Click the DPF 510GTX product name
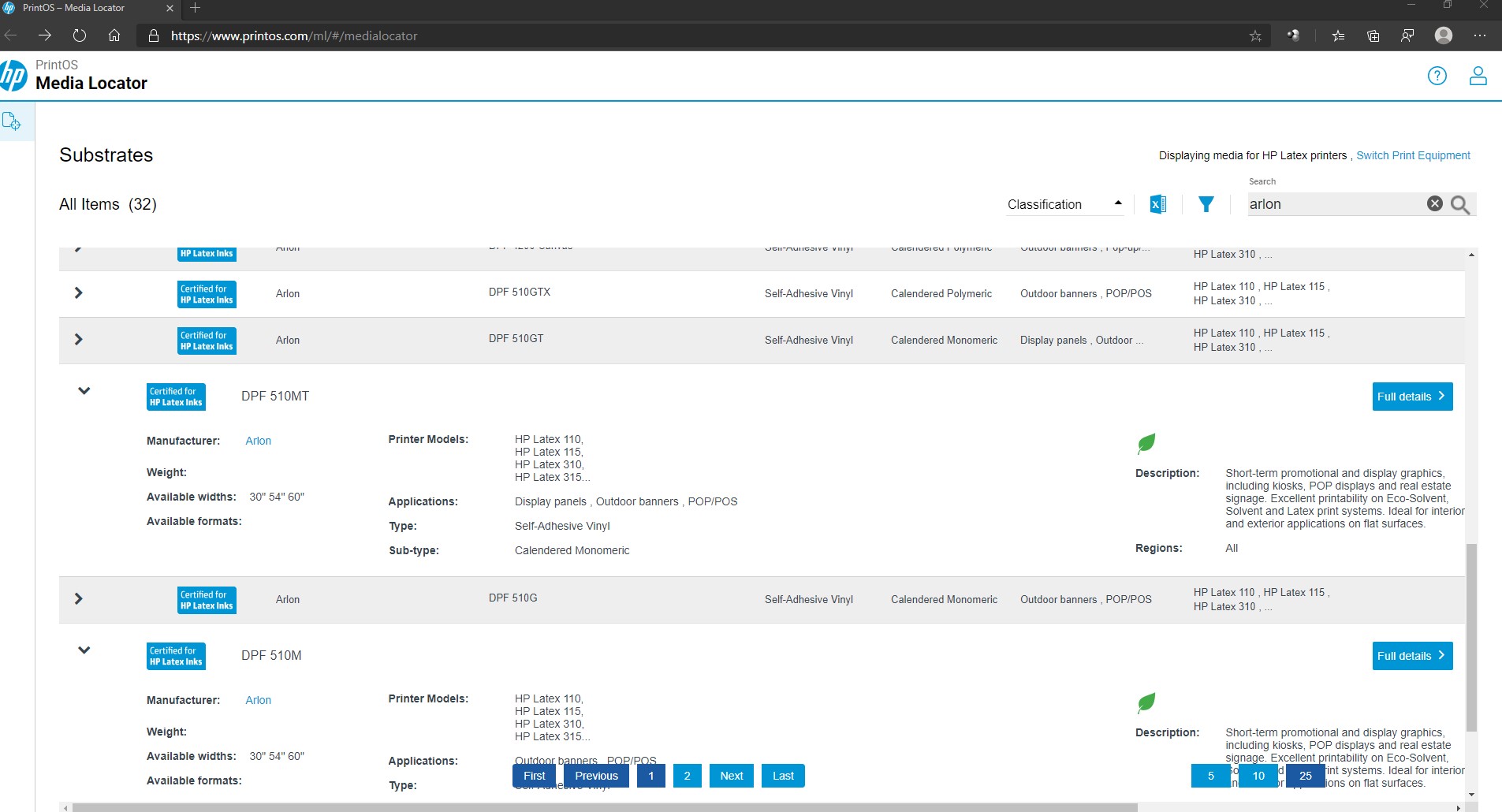 click(520, 292)
